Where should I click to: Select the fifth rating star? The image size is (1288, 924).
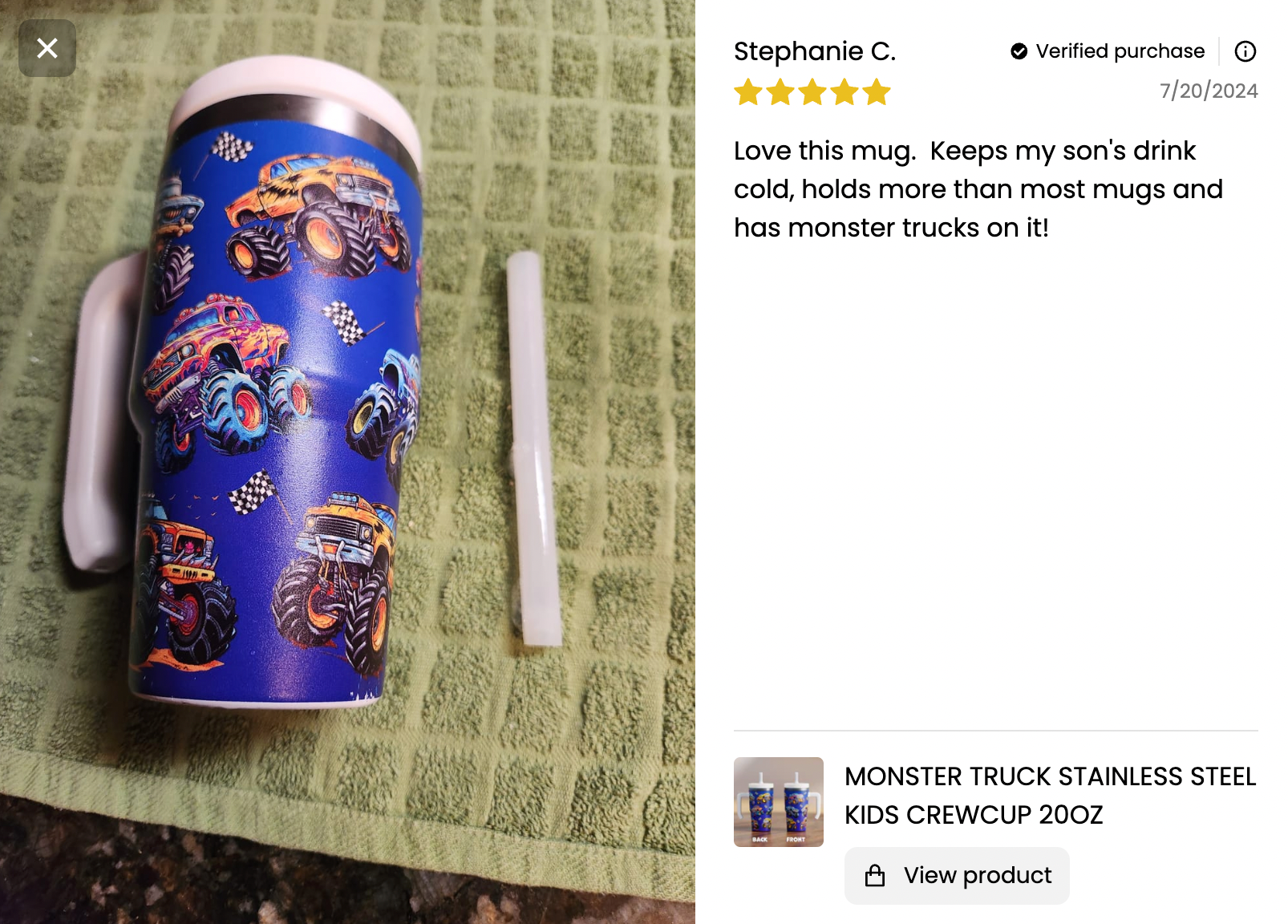877,92
